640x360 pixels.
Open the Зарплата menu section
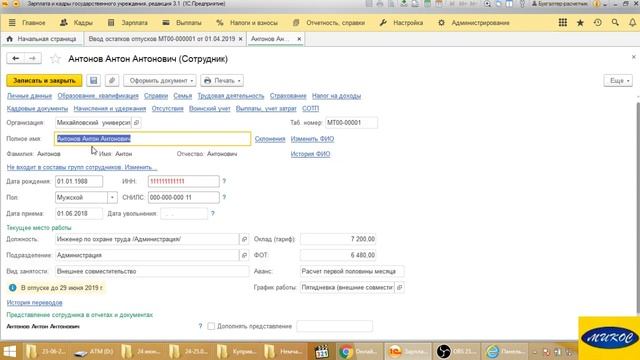coord(127,23)
